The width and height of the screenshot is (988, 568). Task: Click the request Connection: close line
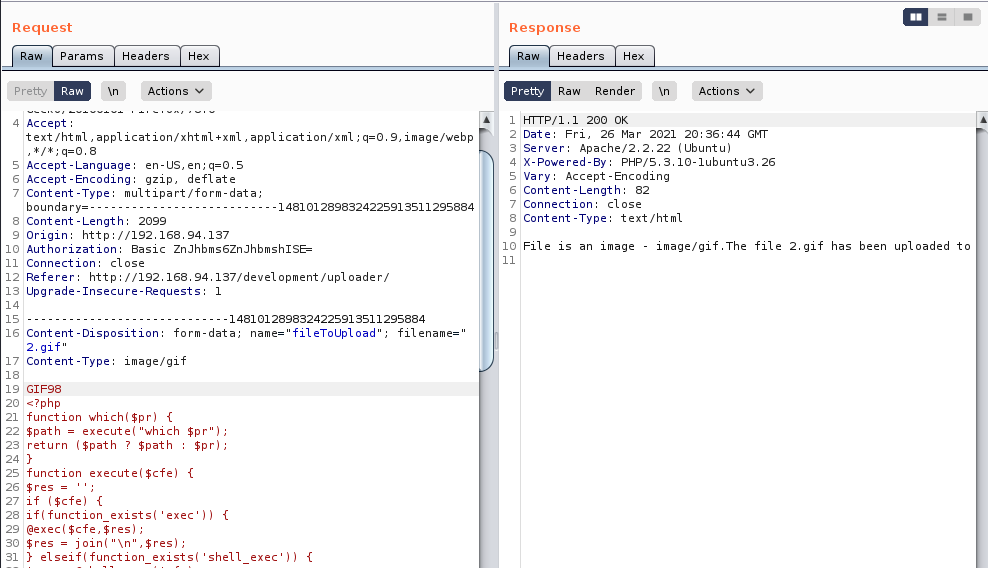(x=85, y=263)
